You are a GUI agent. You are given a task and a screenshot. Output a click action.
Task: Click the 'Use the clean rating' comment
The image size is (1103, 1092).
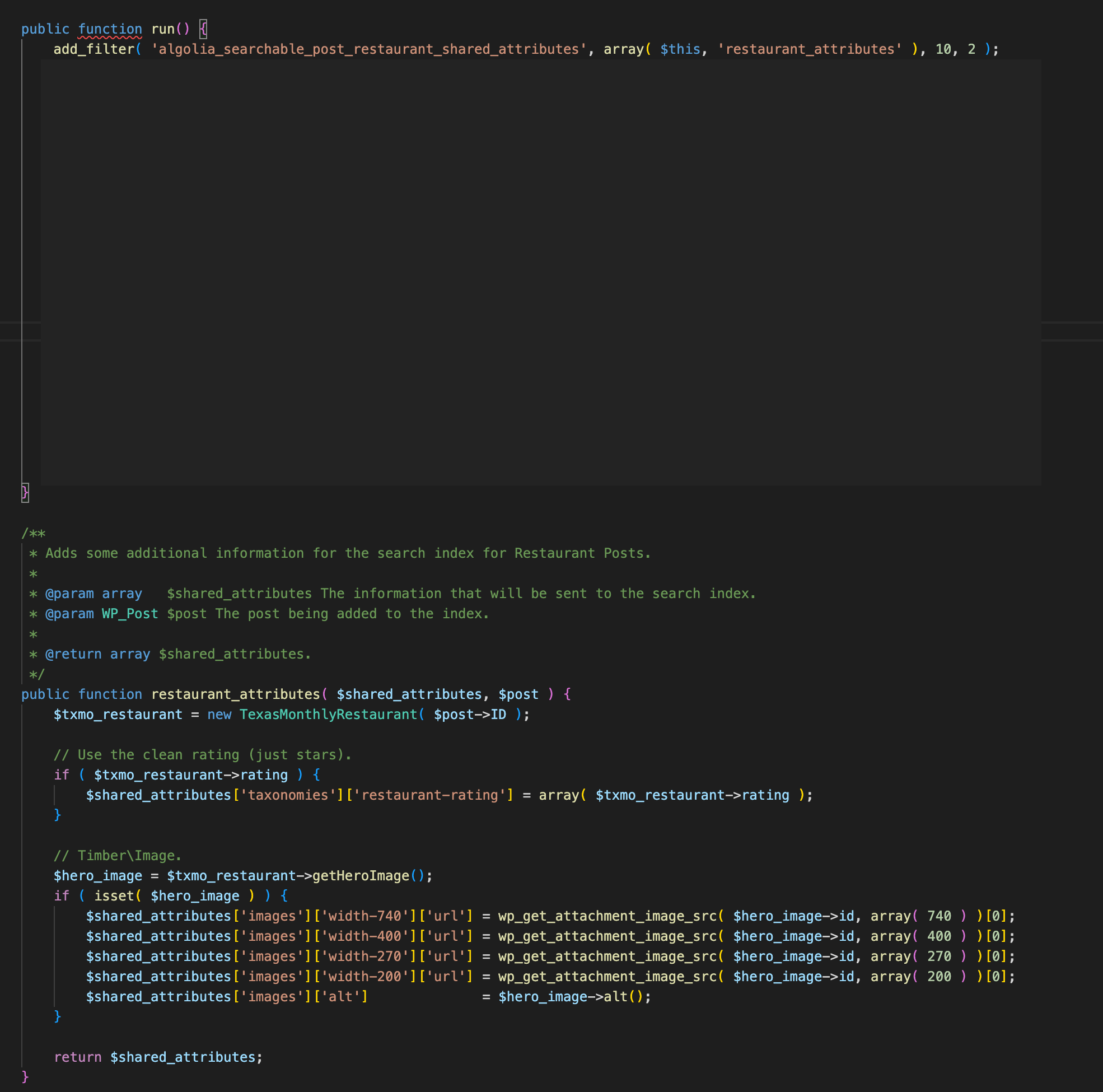pos(203,755)
